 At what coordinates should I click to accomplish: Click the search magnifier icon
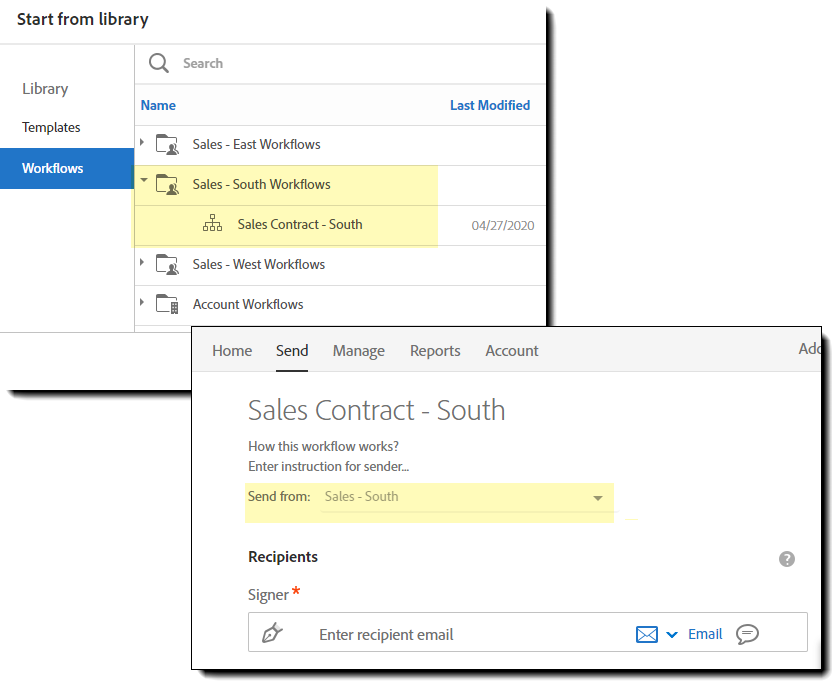tap(159, 63)
